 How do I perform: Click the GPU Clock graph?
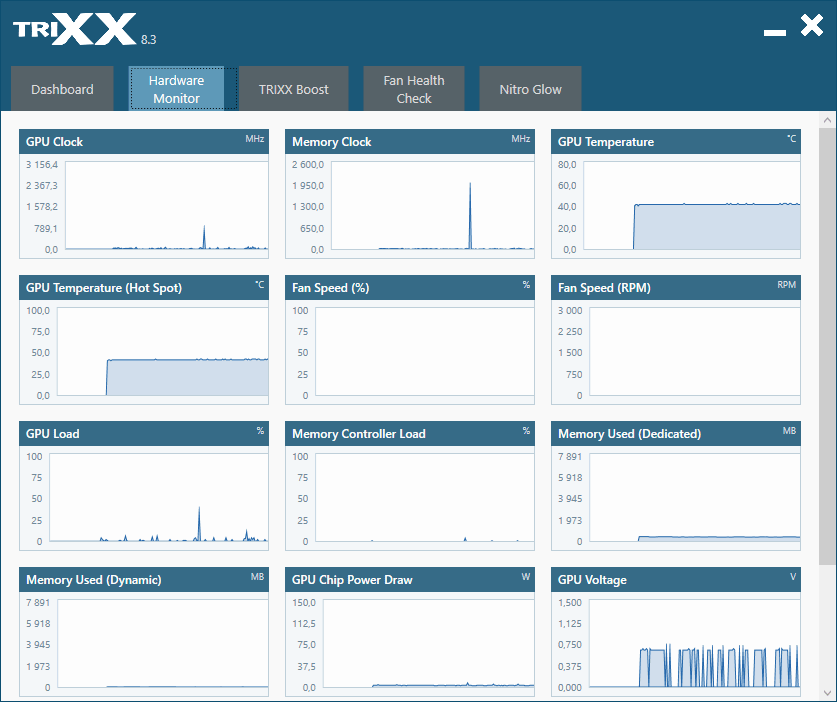[x=167, y=206]
